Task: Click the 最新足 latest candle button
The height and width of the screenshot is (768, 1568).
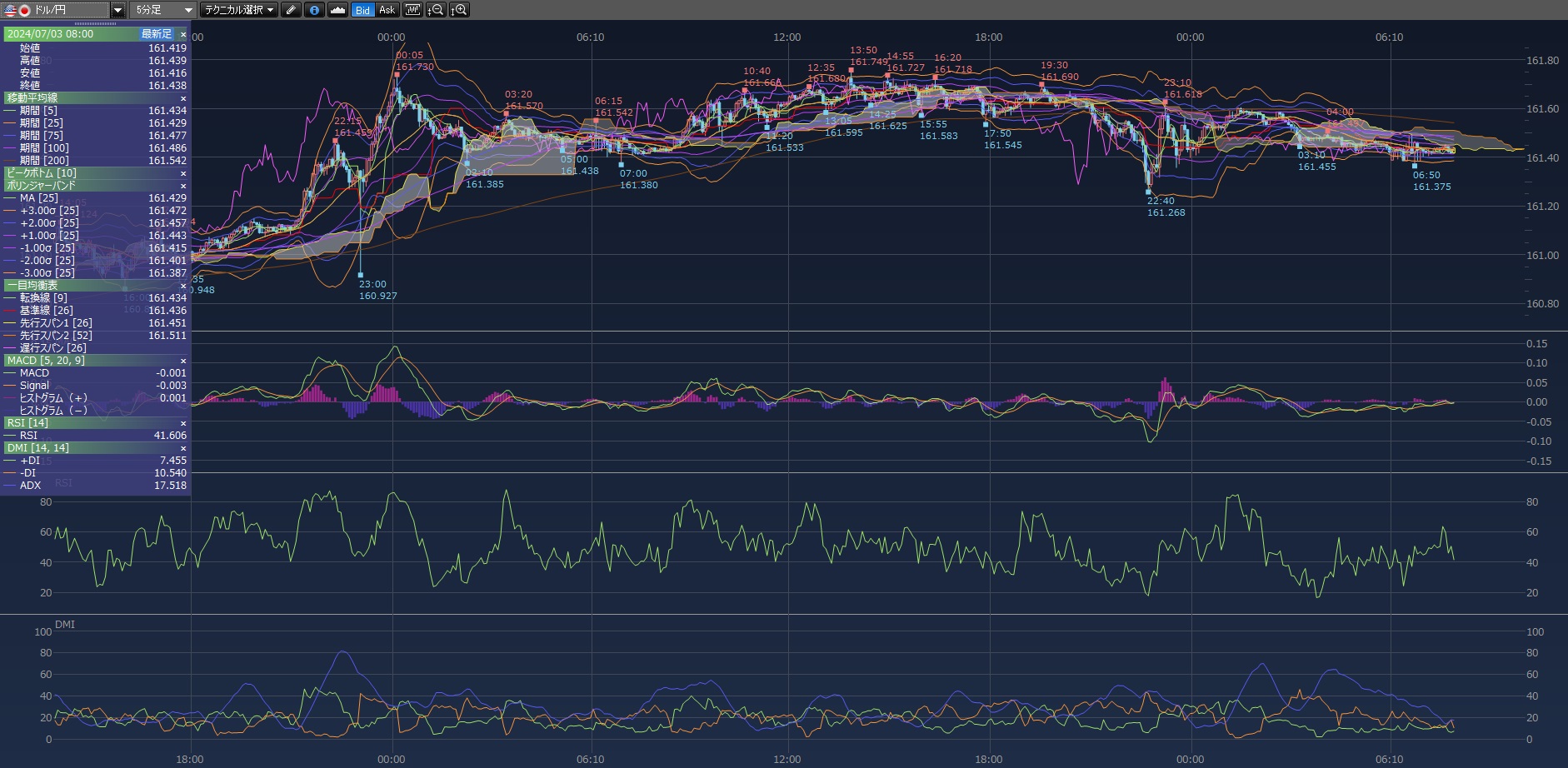Action: (x=156, y=34)
